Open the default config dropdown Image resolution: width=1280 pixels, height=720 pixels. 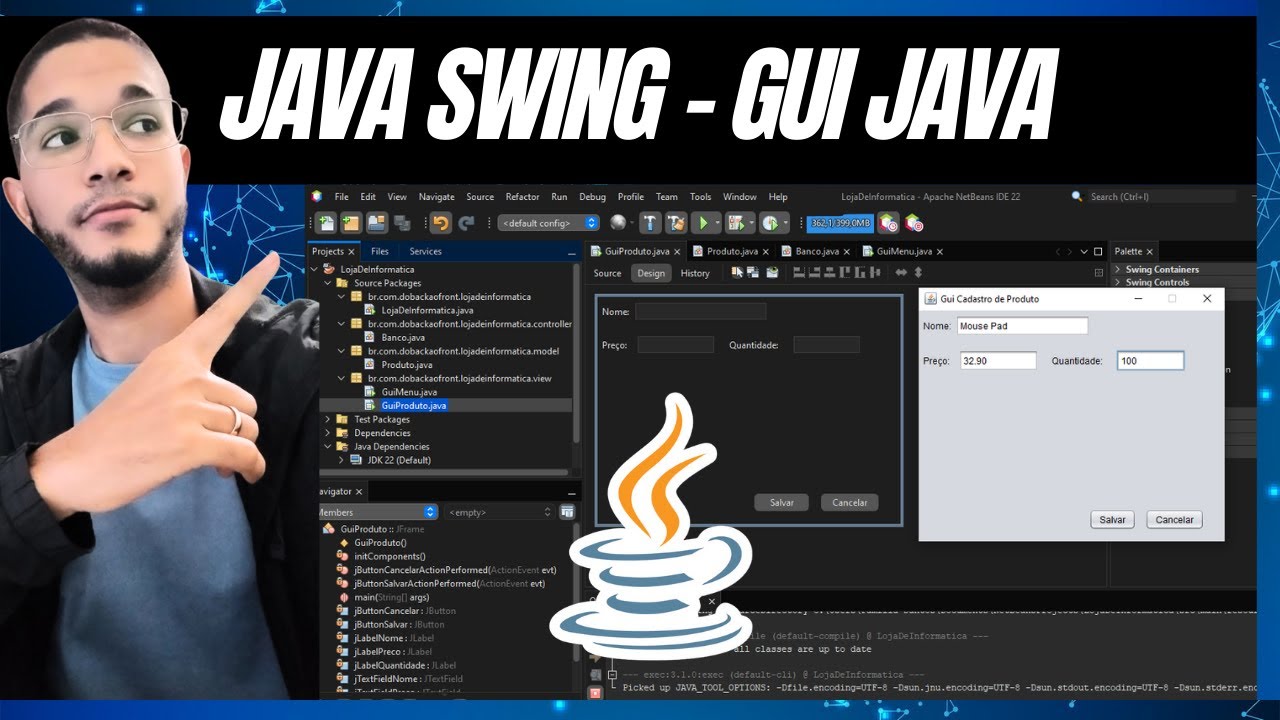click(548, 223)
